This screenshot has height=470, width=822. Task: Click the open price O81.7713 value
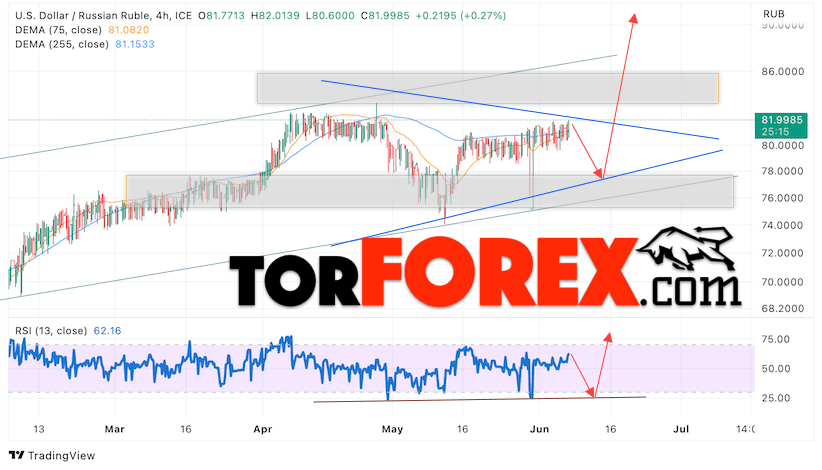pos(221,16)
